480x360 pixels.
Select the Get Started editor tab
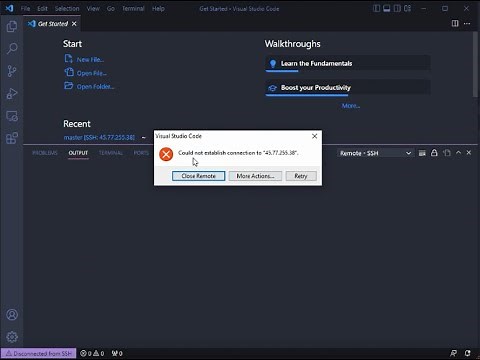click(x=52, y=24)
